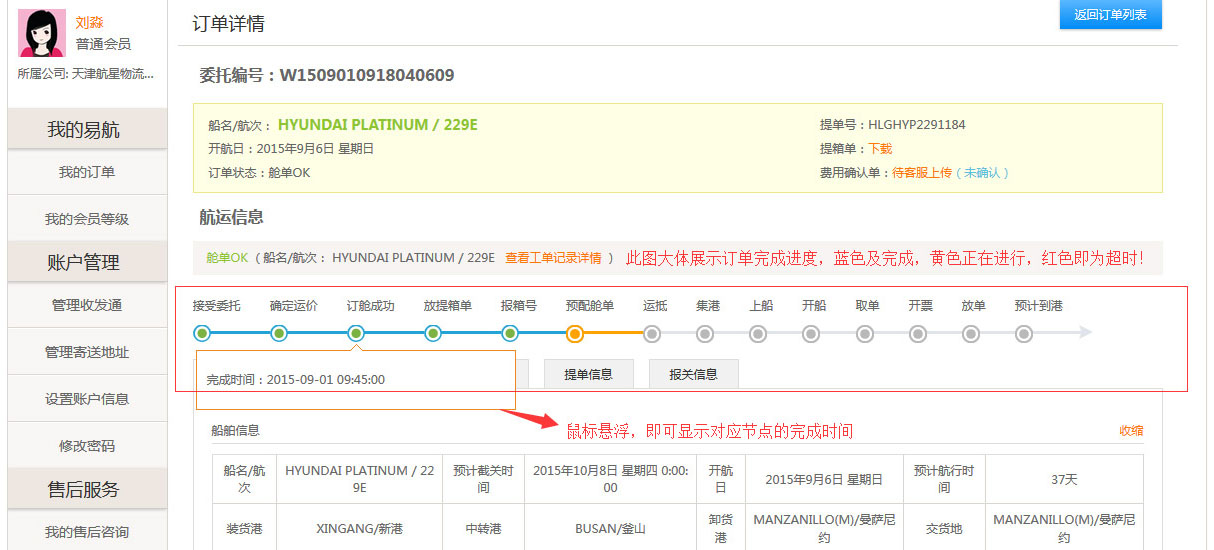1214x550 pixels.
Task: Click the 确定运价 progress node
Action: [x=279, y=333]
